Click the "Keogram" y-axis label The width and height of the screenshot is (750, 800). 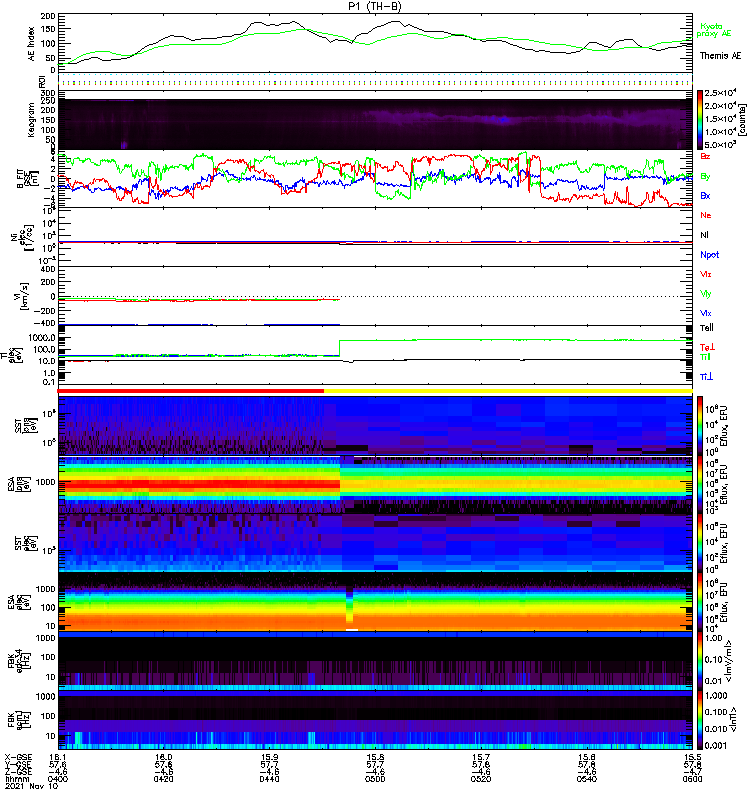pos(32,120)
